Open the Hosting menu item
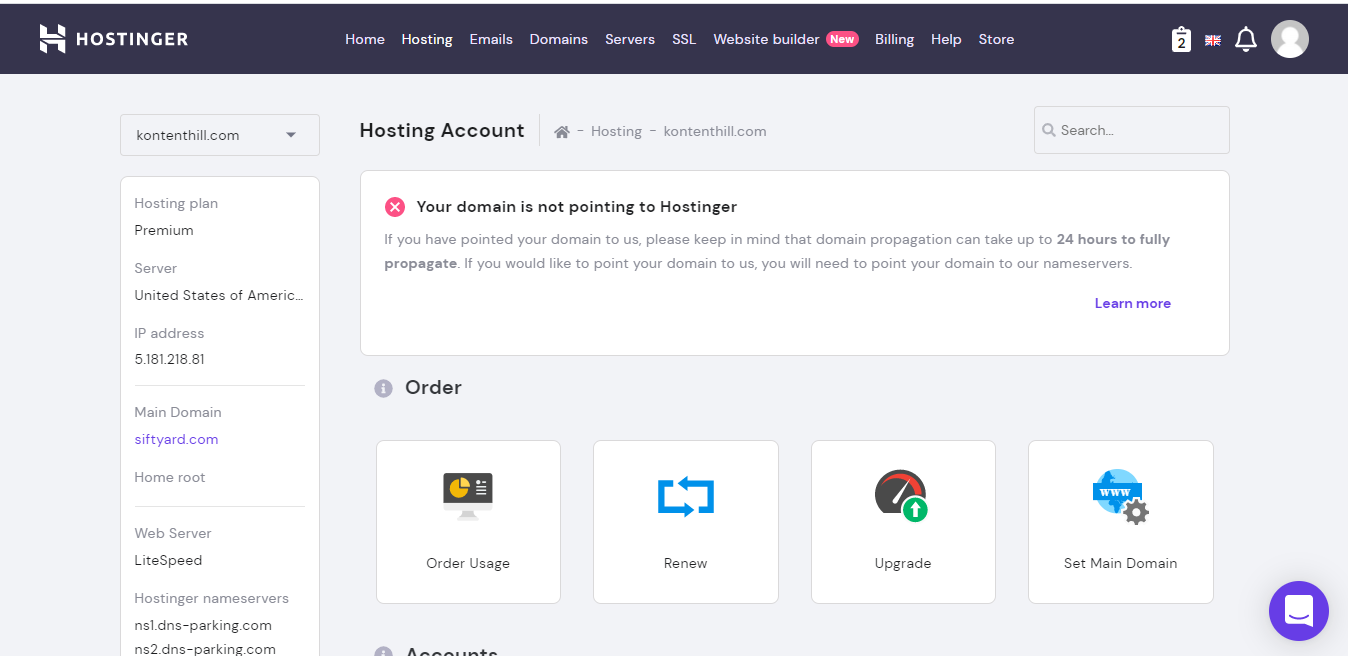Screen dimensions: 1348x656 pos(427,39)
